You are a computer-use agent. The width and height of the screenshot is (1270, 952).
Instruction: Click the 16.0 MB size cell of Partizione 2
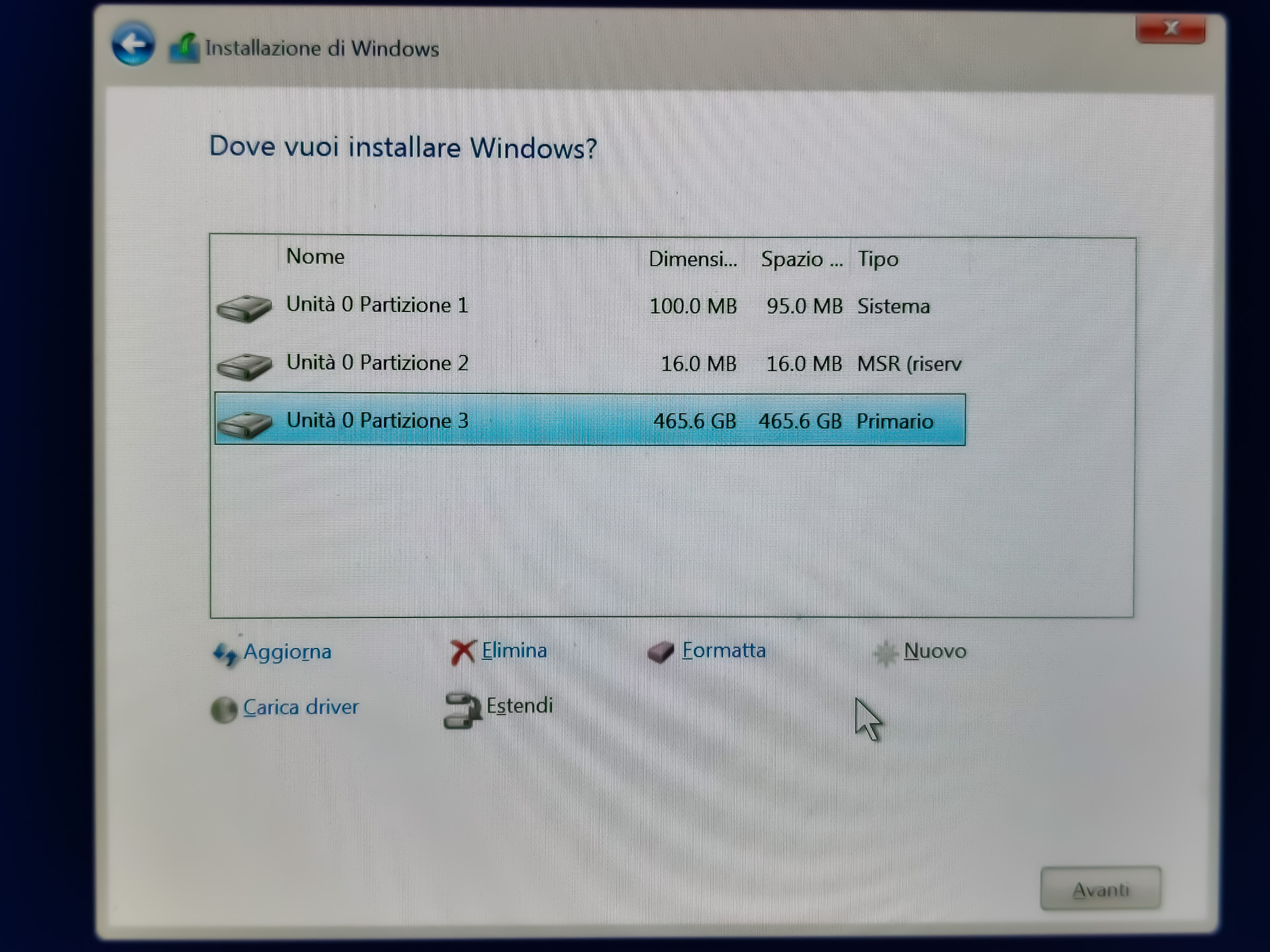pos(698,364)
